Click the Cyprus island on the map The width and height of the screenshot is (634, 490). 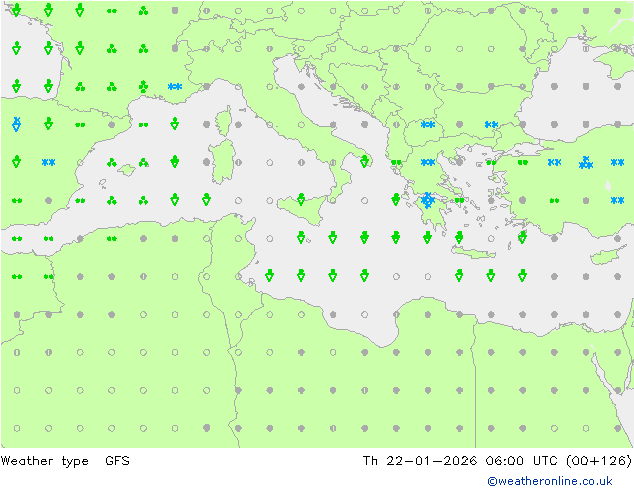605,255
